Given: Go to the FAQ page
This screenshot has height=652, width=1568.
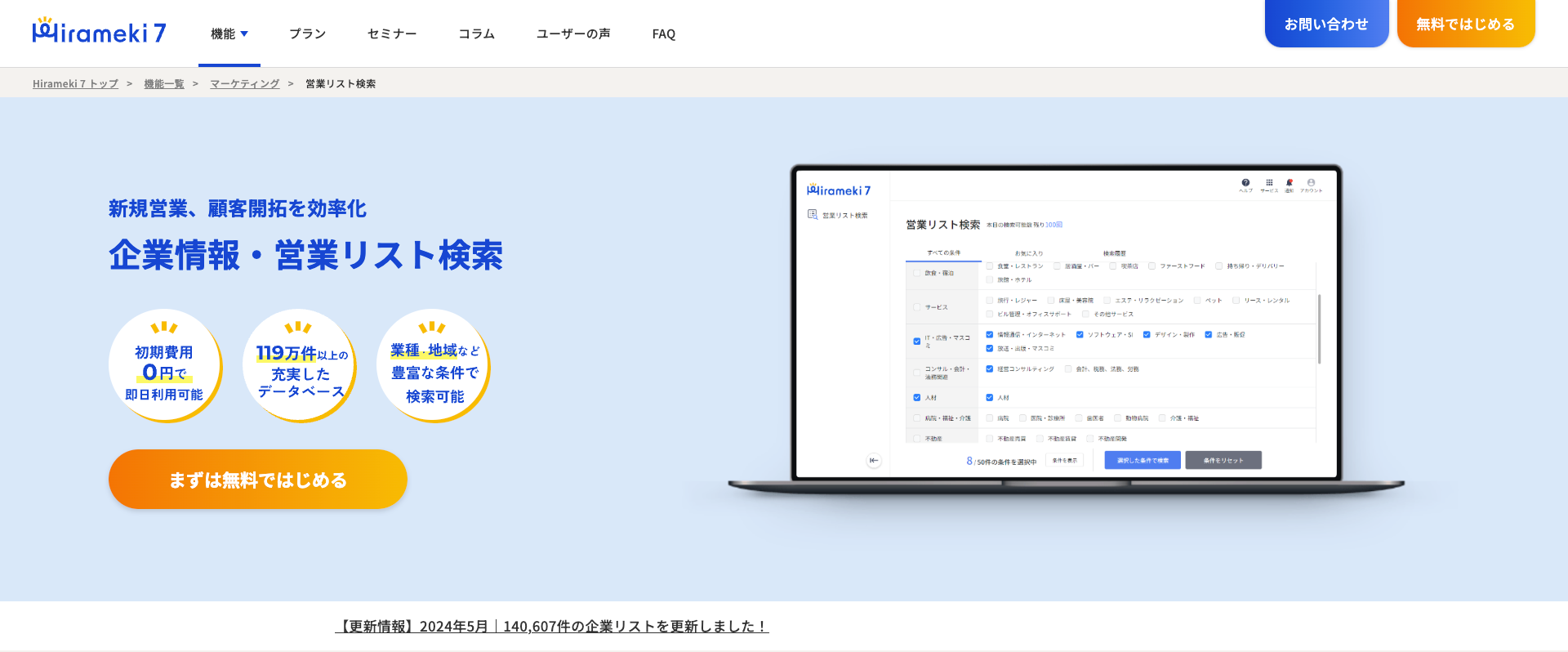Looking at the screenshot, I should [663, 33].
